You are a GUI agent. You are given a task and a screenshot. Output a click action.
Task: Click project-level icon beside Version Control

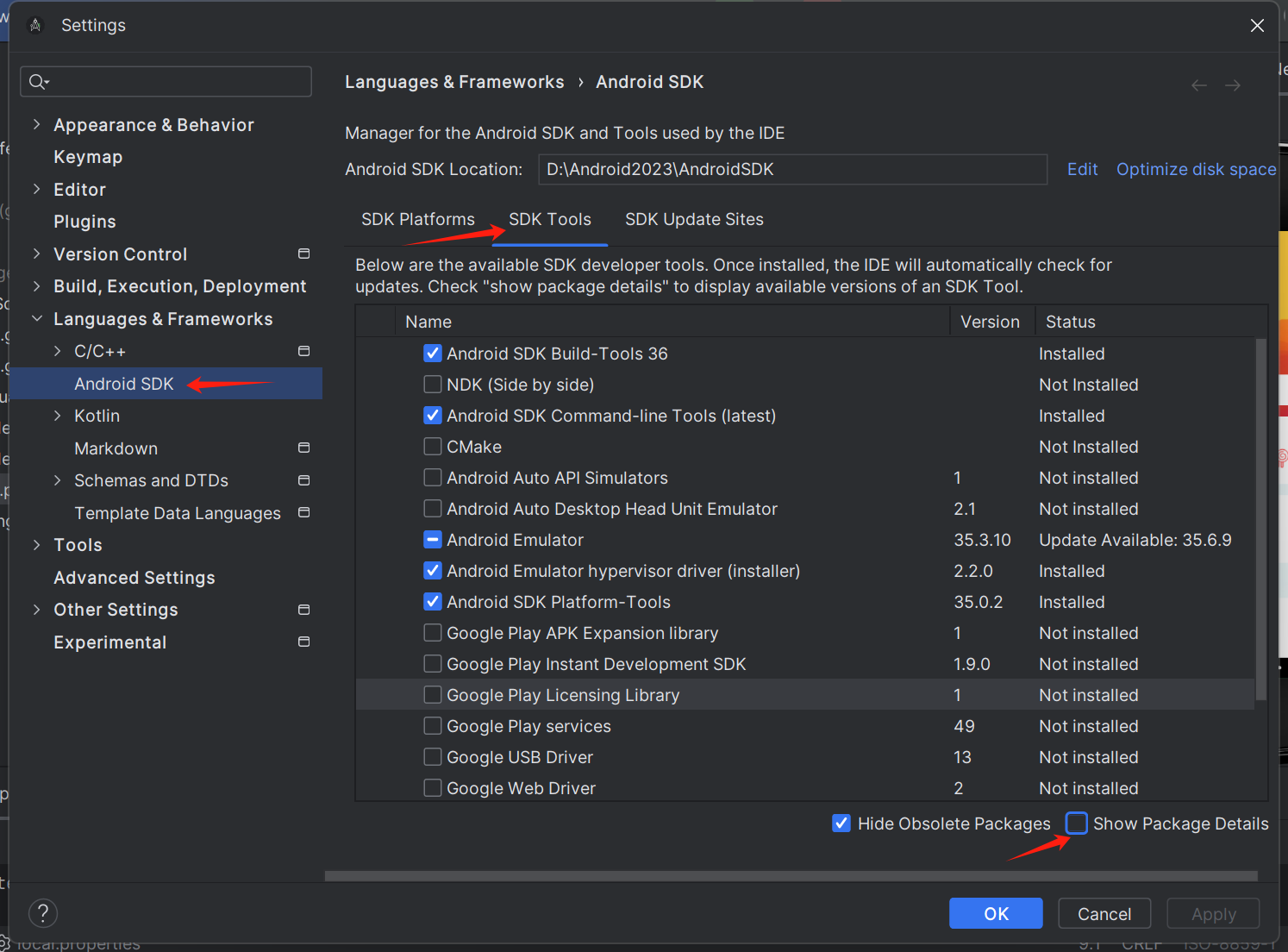(x=303, y=254)
